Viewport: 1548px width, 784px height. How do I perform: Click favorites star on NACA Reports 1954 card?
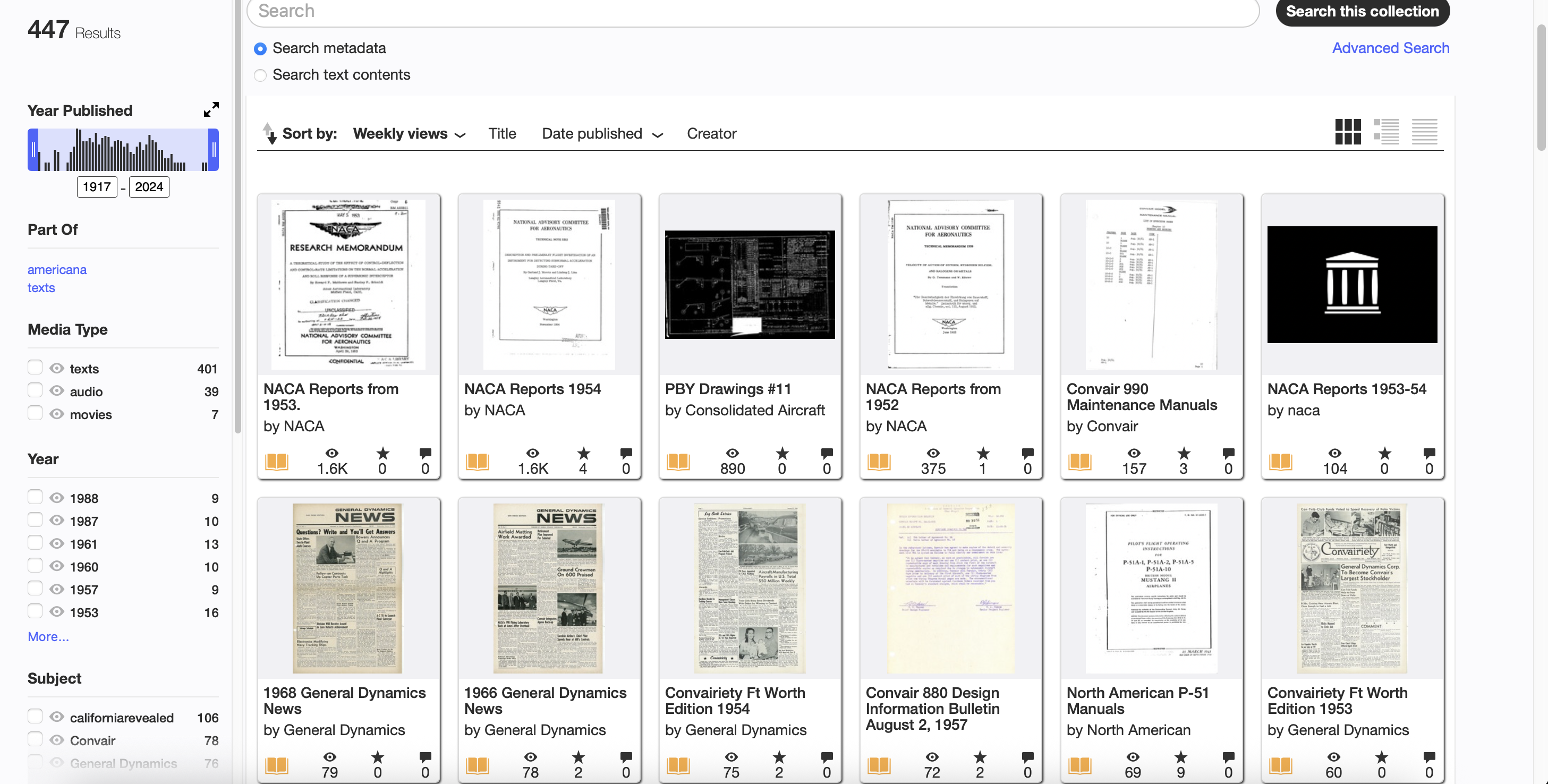pos(583,453)
